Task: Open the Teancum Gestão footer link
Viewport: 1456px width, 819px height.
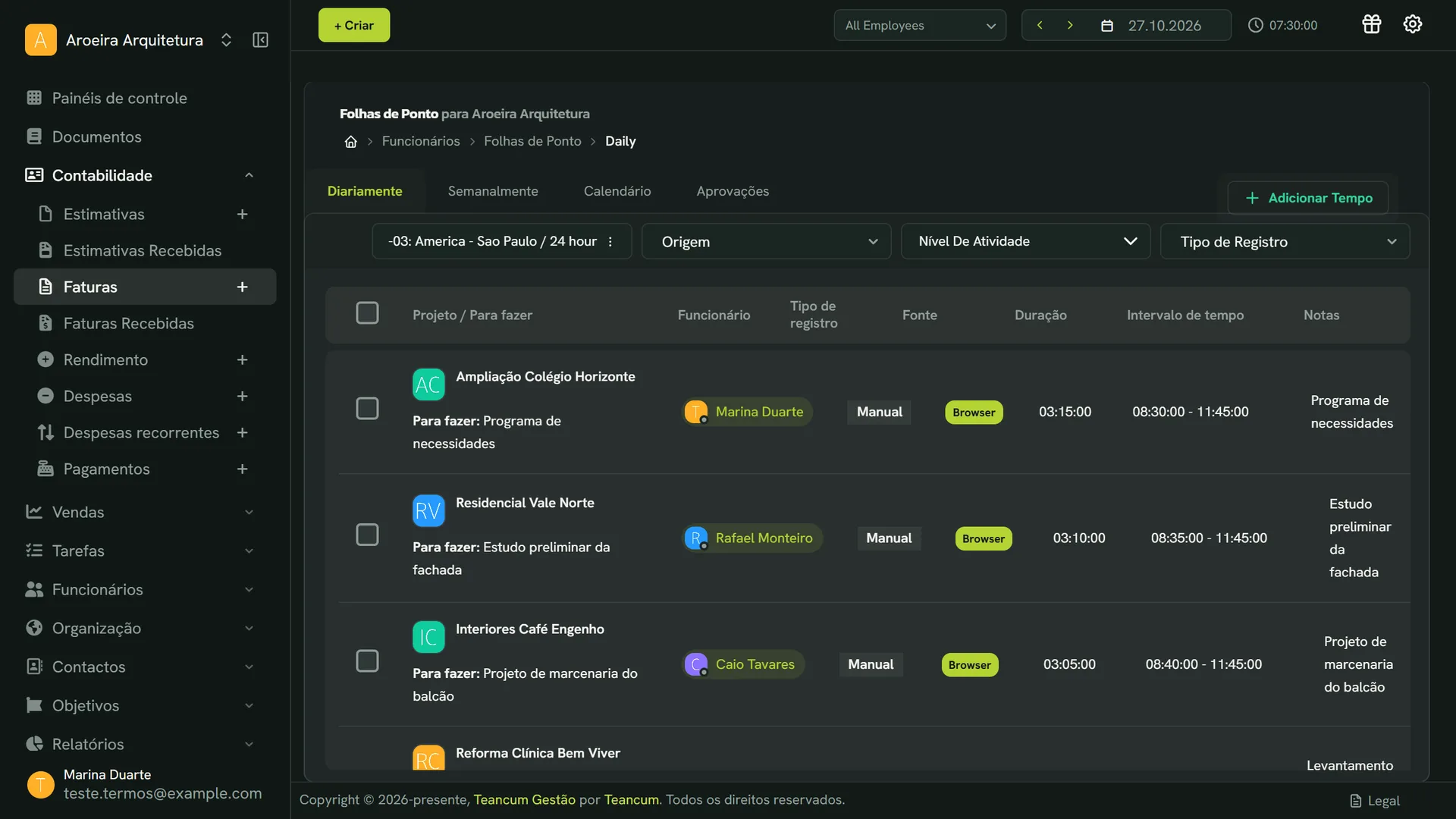Action: pyautogui.click(x=524, y=800)
